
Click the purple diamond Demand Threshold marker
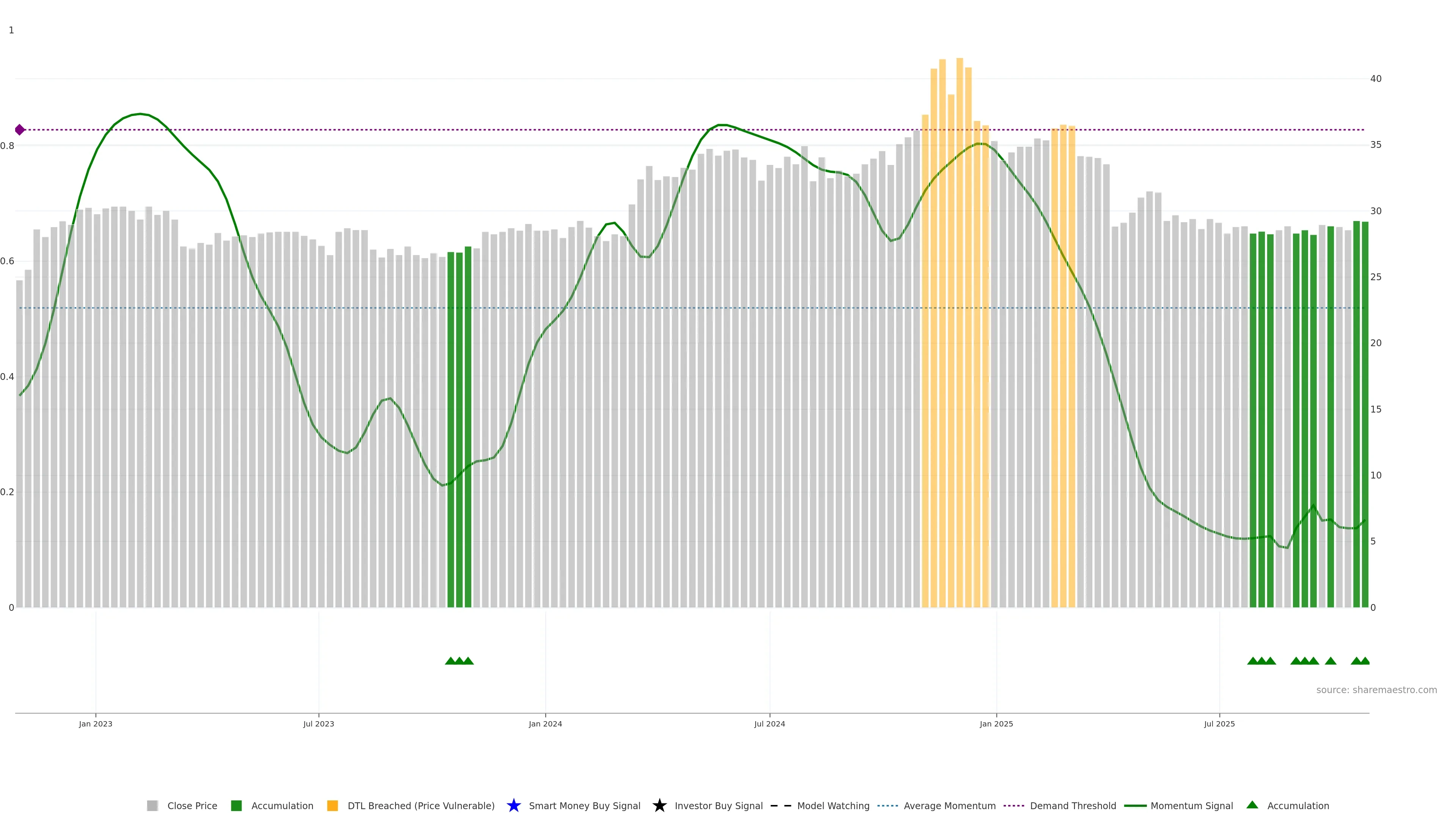click(x=20, y=130)
